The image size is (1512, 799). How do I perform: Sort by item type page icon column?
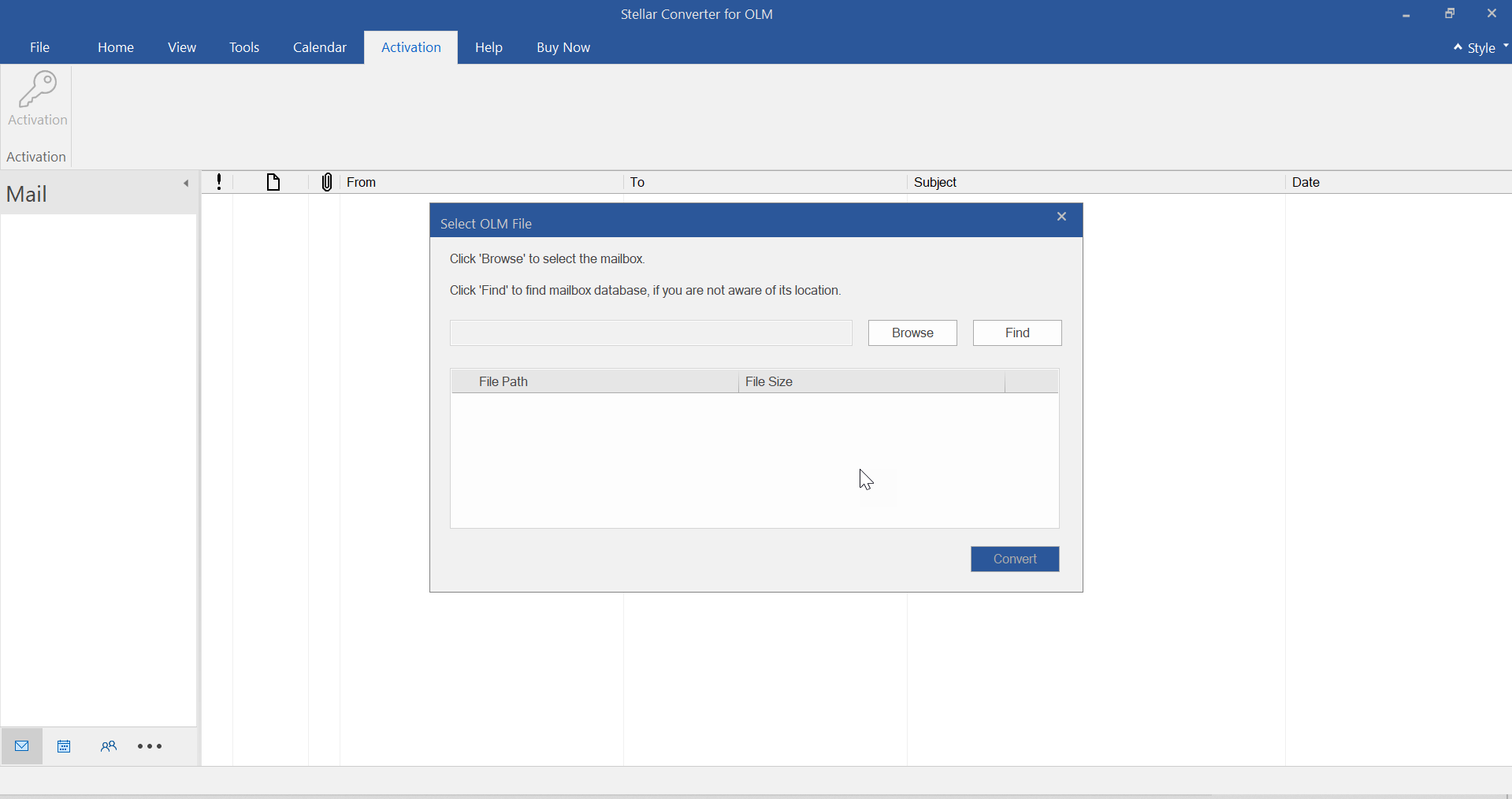pos(273,182)
